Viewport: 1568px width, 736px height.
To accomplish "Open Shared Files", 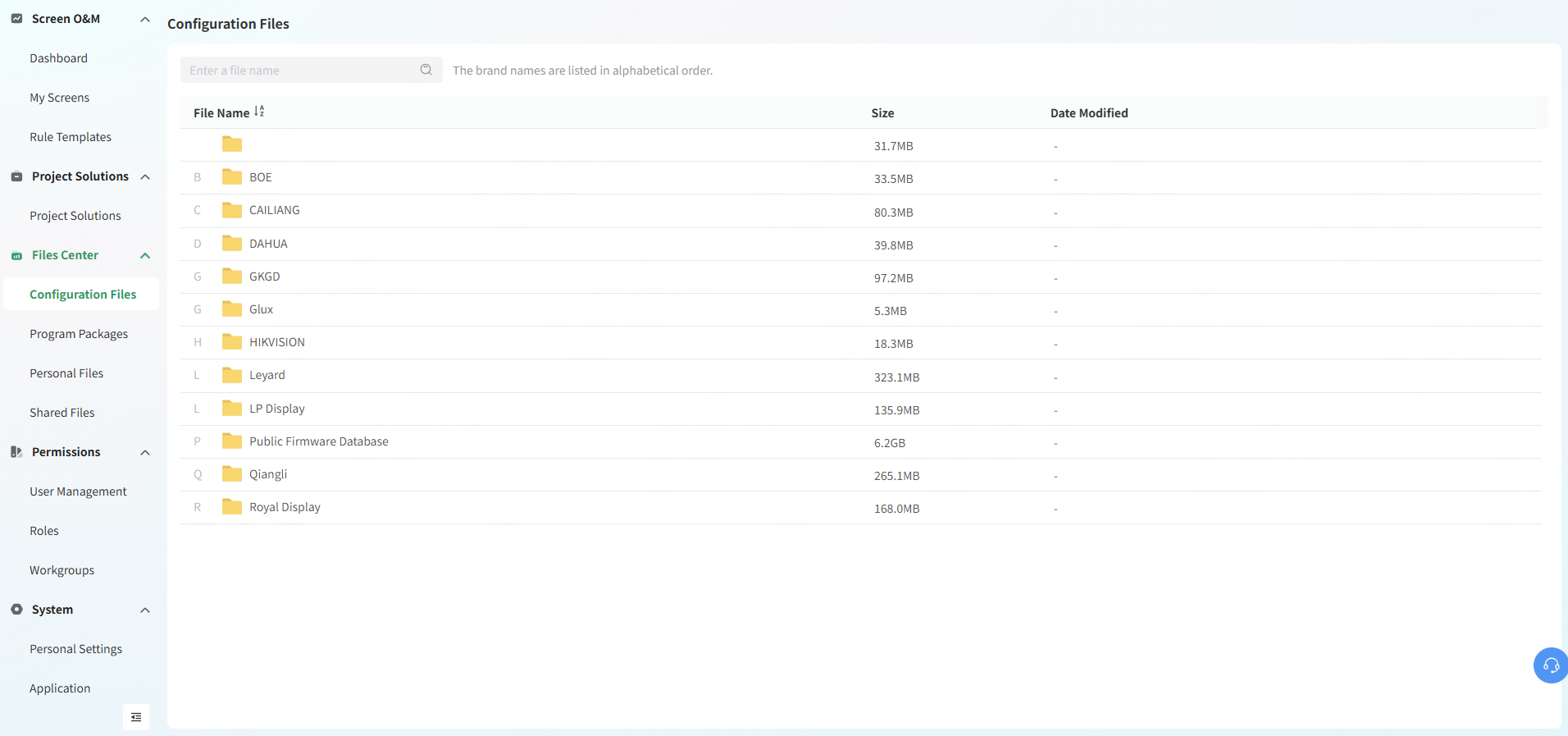I will [x=62, y=413].
